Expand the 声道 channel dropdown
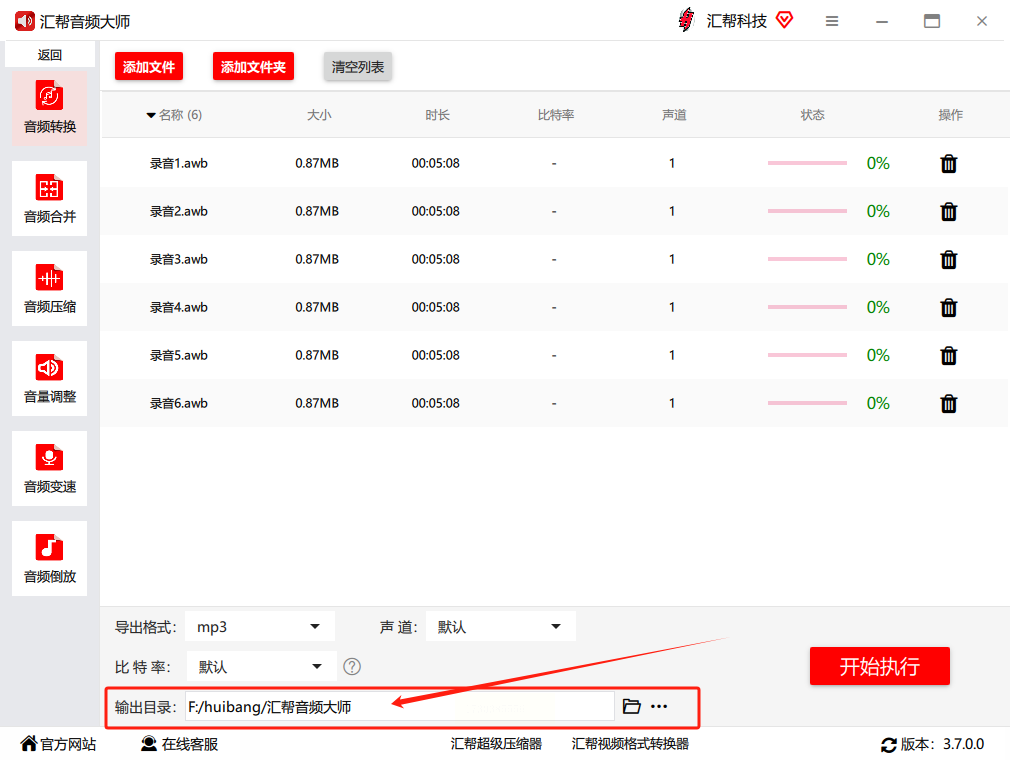Viewport: 1010px width, 760px height. [x=500, y=626]
